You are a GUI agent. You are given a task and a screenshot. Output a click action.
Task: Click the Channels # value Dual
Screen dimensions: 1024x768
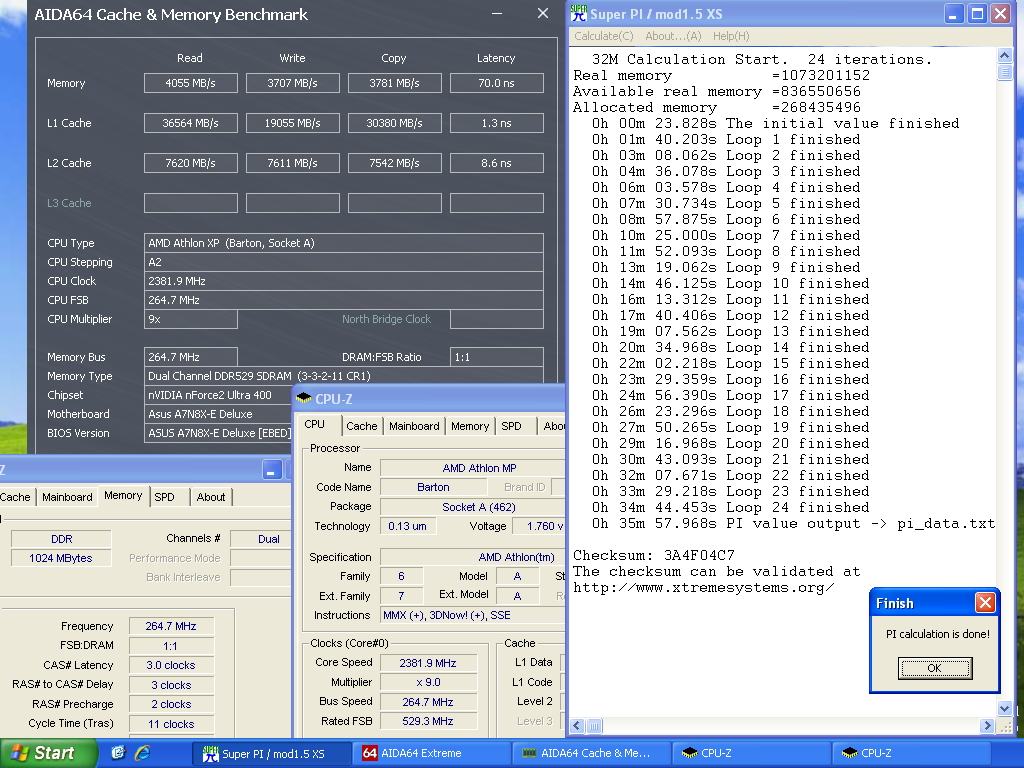pos(261,539)
